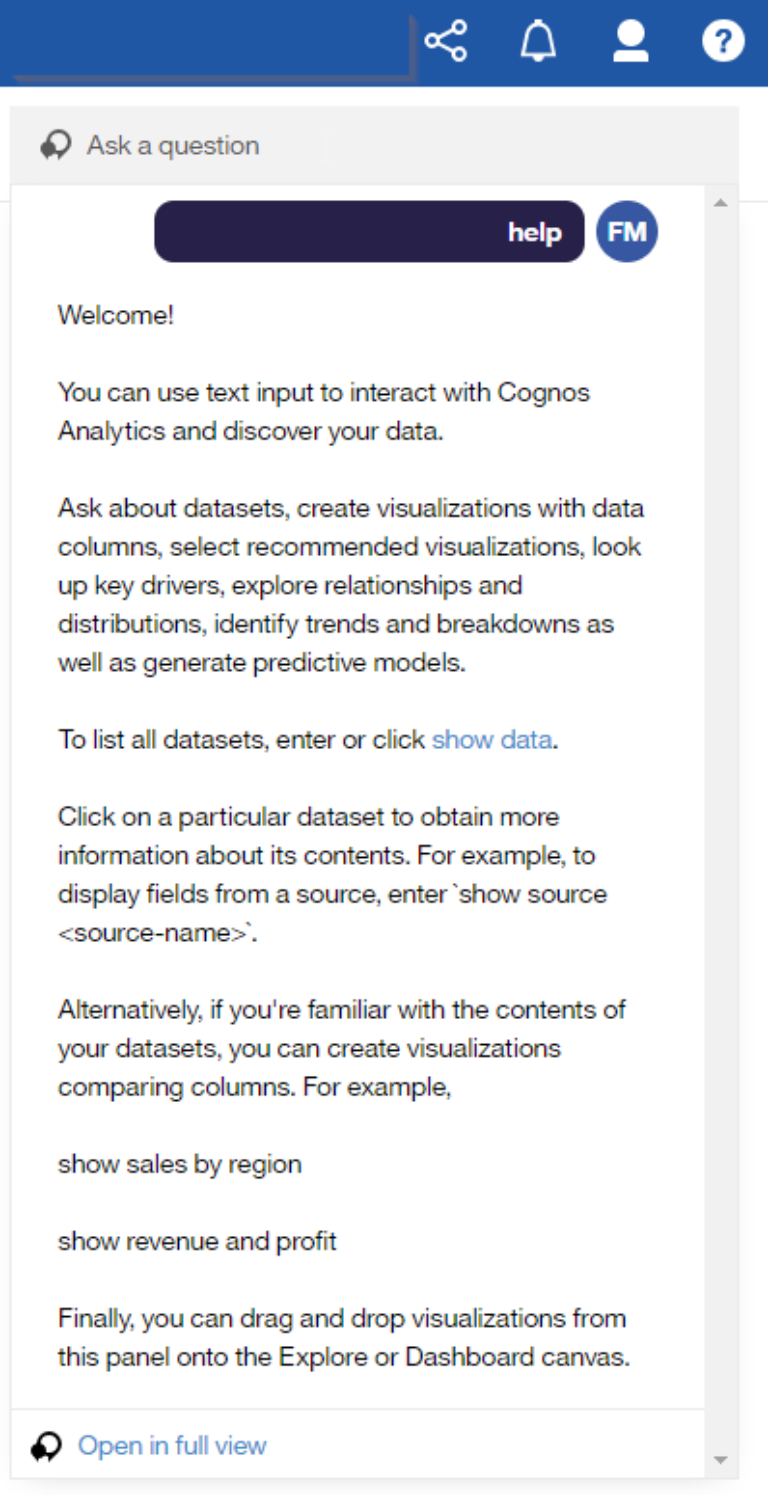Select the dark help message bubble
768x1495 pixels.
click(369, 232)
